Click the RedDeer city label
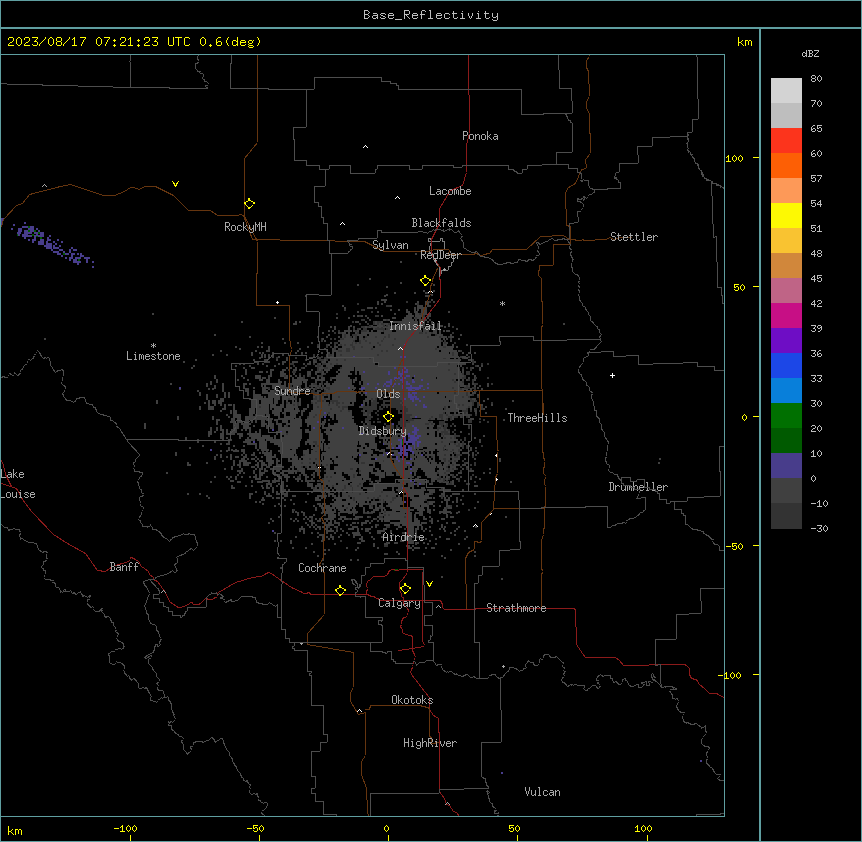Image resolution: width=862 pixels, height=842 pixels. point(440,255)
